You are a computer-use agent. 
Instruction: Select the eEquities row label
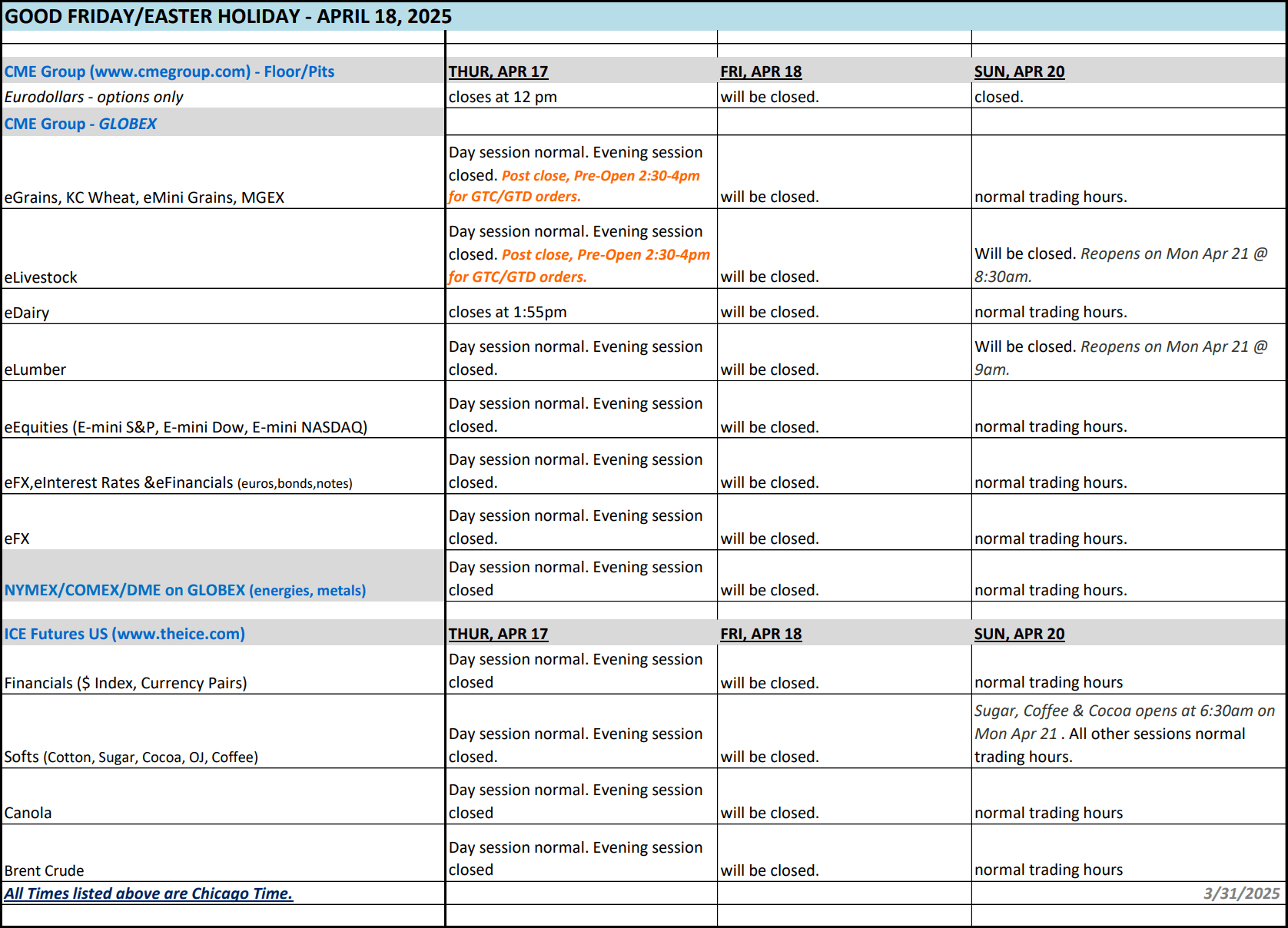click(x=186, y=427)
